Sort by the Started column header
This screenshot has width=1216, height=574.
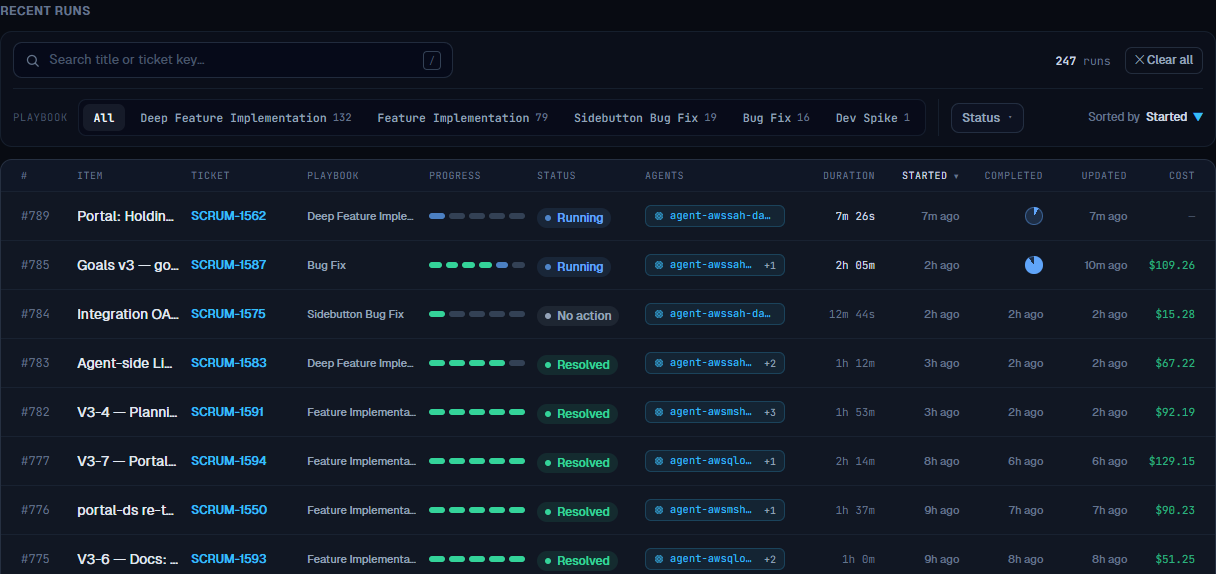930,176
